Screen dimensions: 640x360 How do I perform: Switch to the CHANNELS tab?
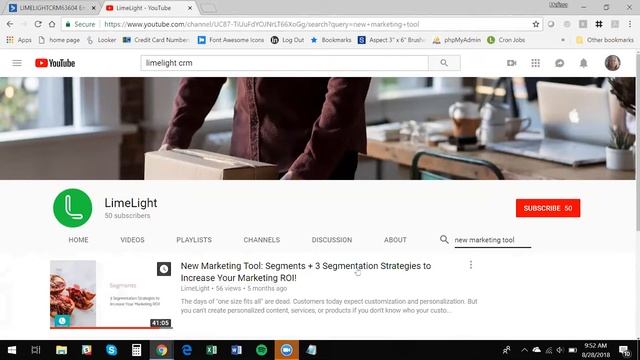pos(262,240)
